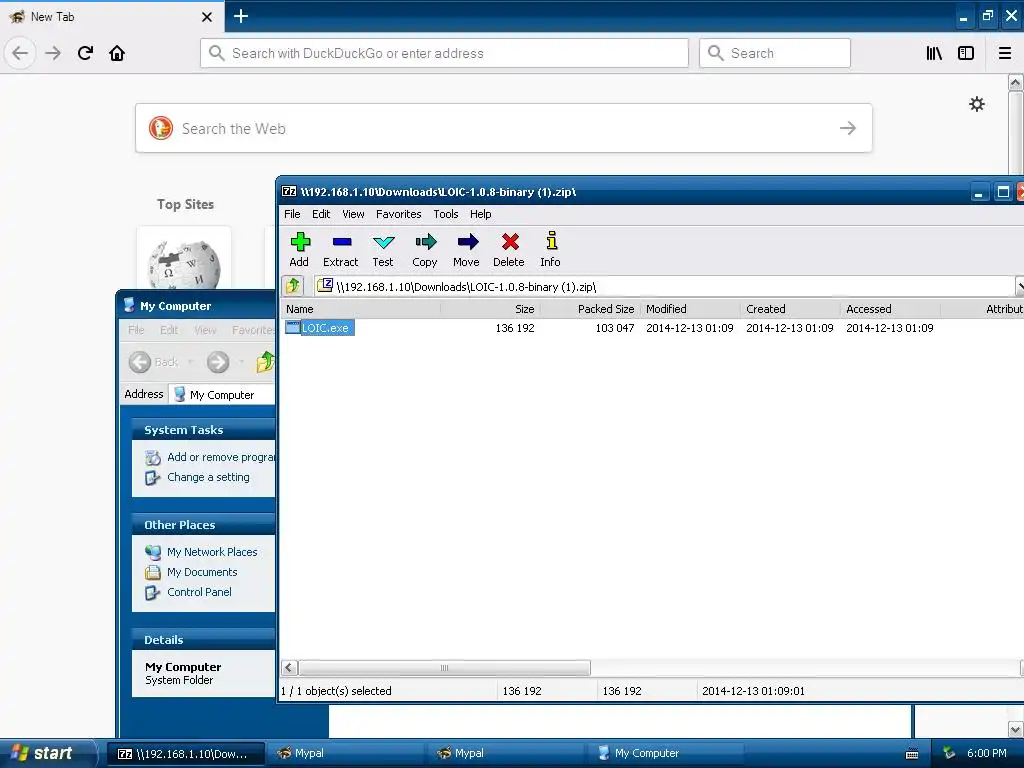Click the browser Back arrow button

(20, 53)
